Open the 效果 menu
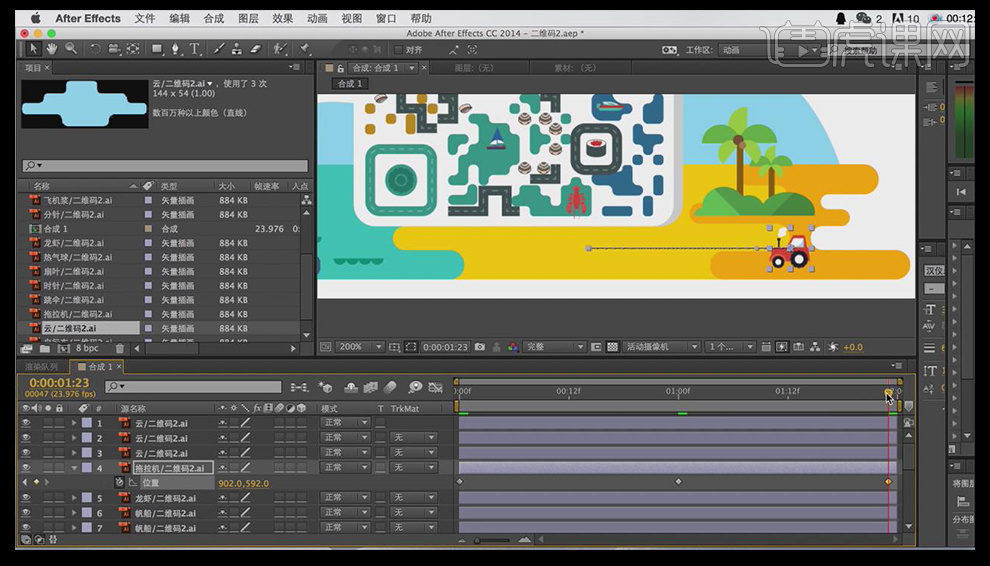The width and height of the screenshot is (990, 566). [x=283, y=18]
